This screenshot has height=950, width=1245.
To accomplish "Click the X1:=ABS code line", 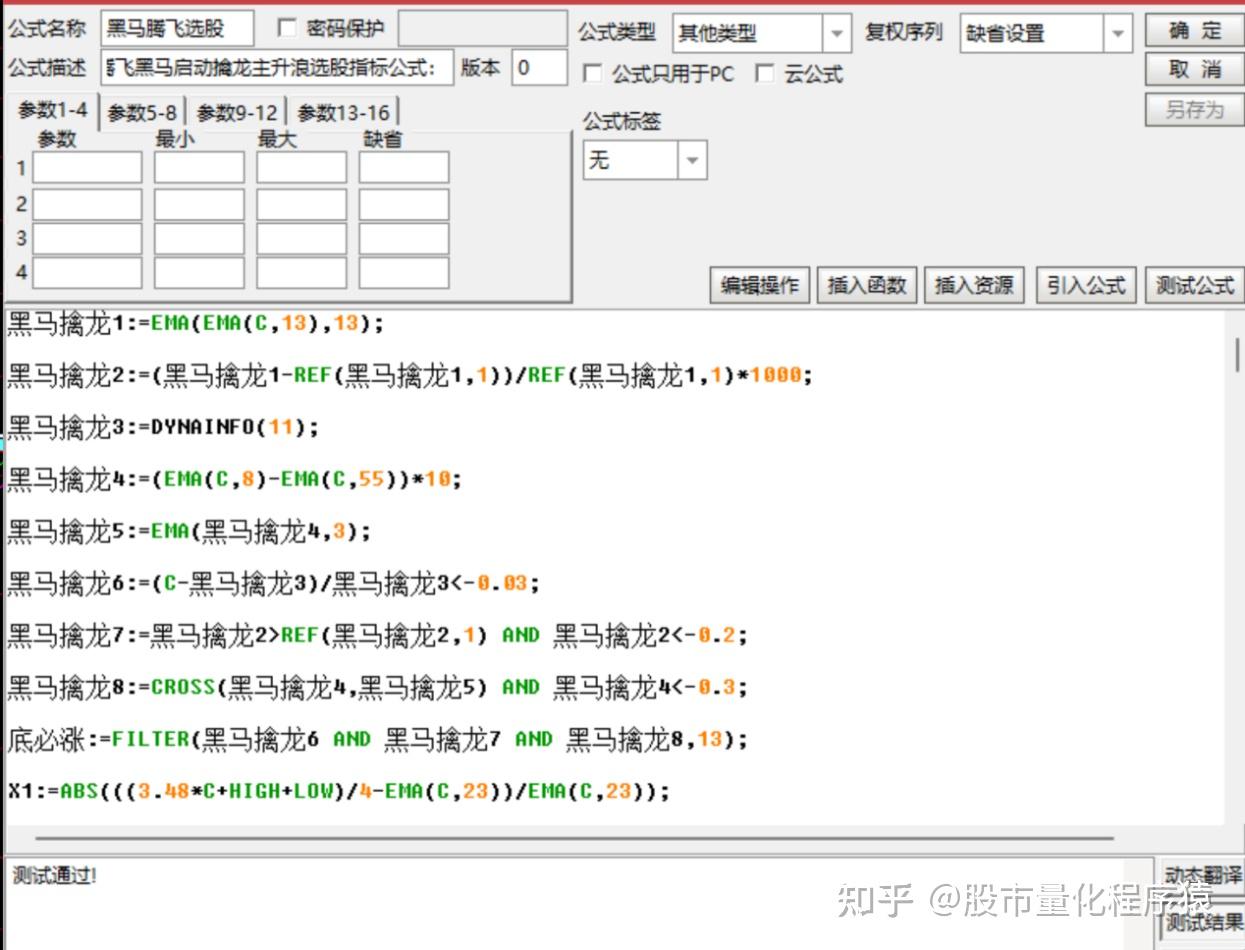I will point(338,791).
